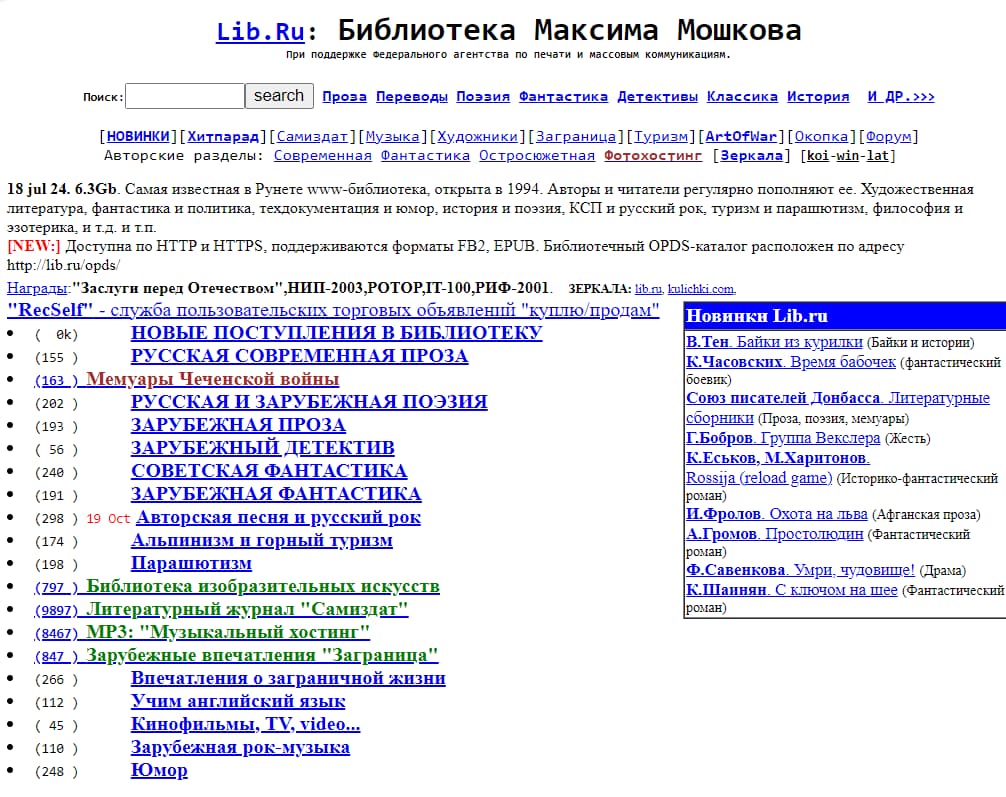Screen dimensions: 1006x797
Task: Open the Туризм menu link
Action: coord(661,137)
